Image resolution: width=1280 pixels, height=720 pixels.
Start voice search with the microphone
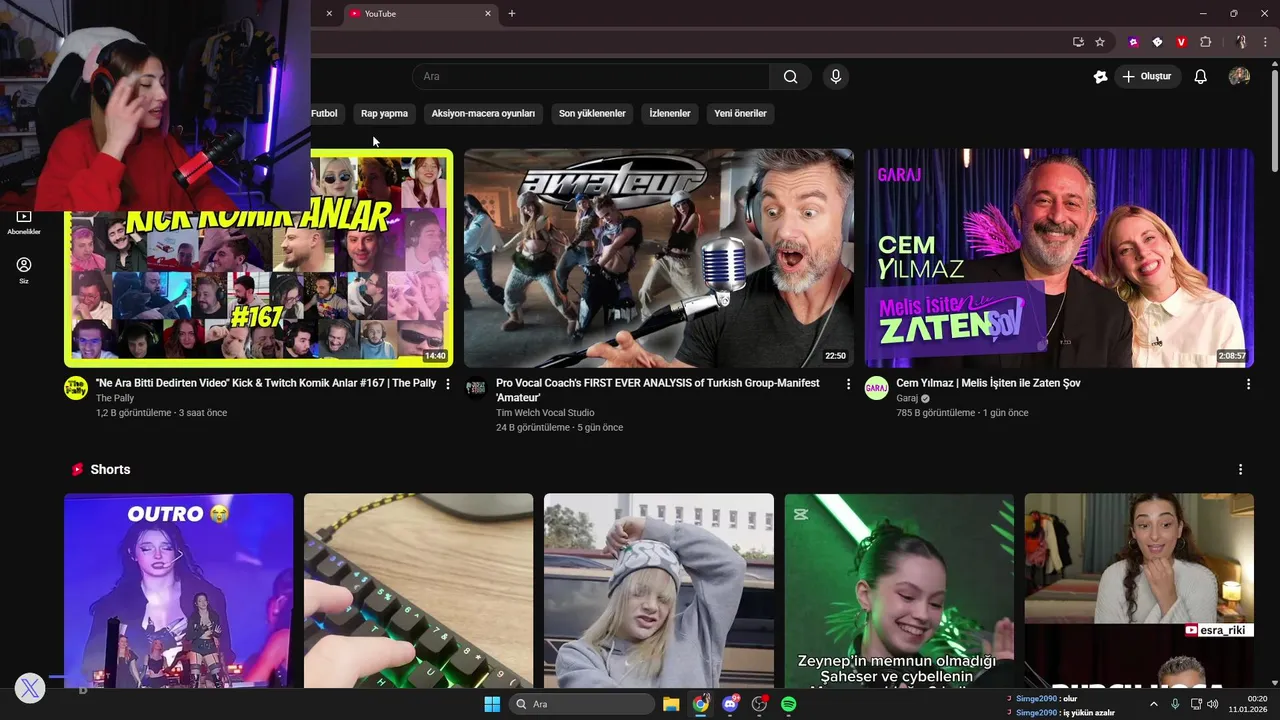836,77
